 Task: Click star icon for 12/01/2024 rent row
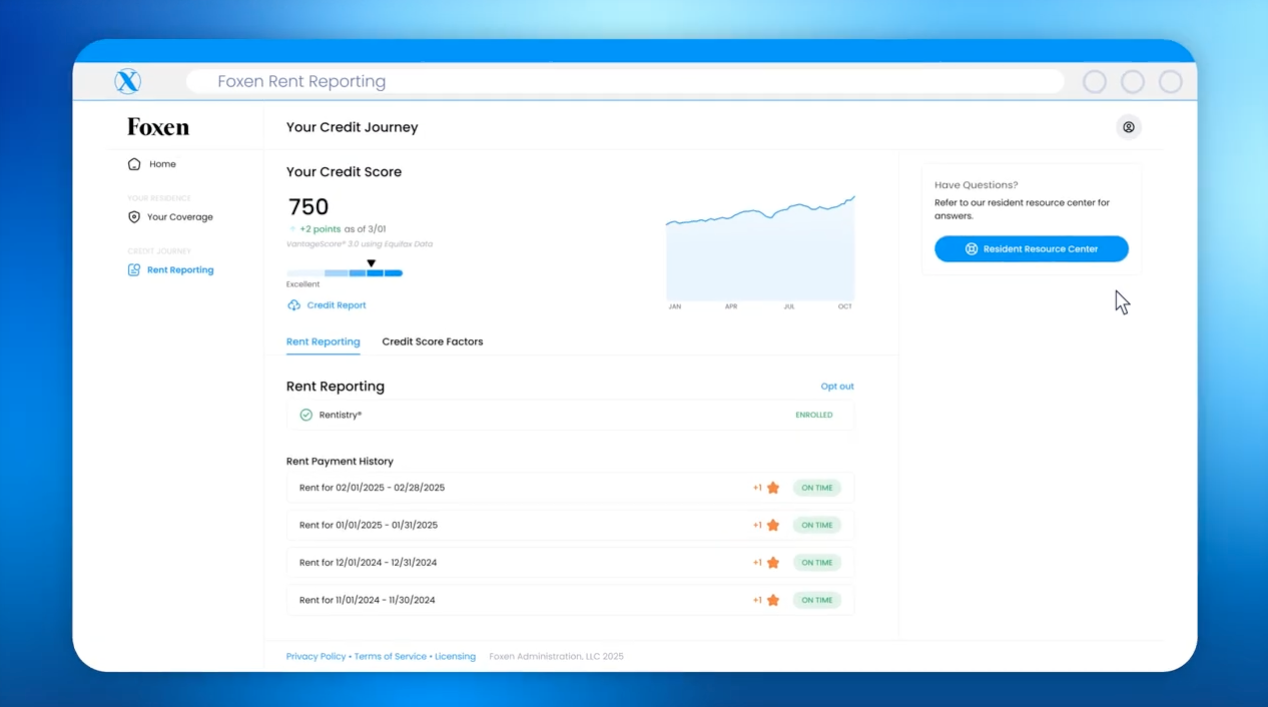pos(773,563)
